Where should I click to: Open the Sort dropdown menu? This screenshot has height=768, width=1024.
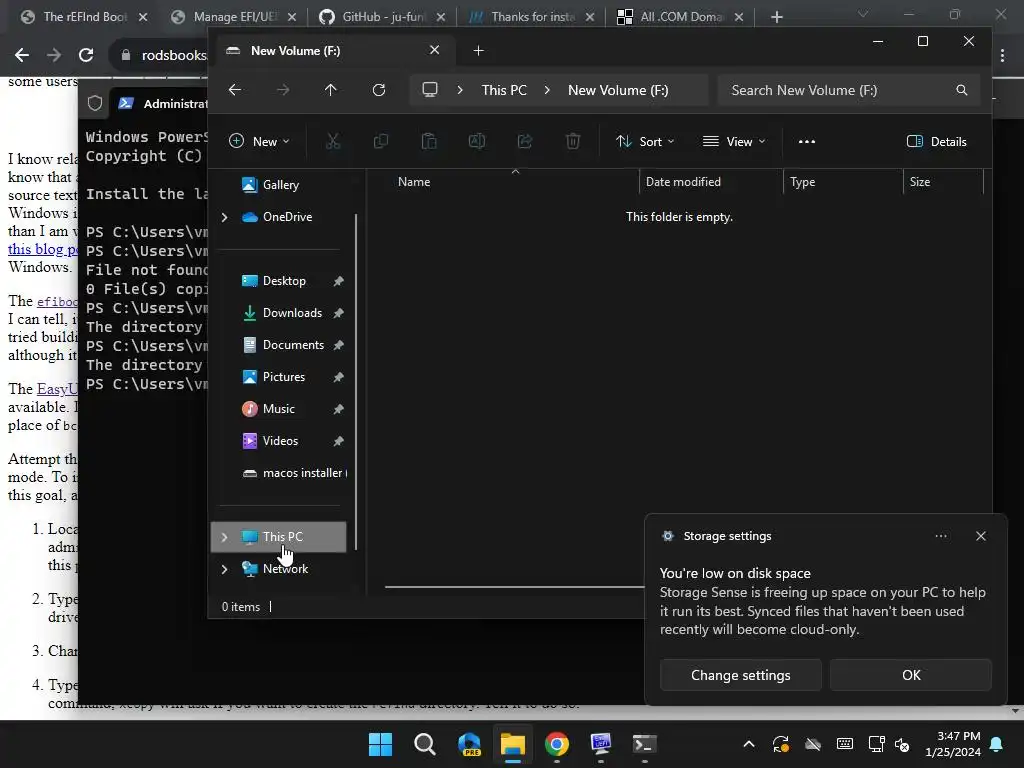click(645, 142)
